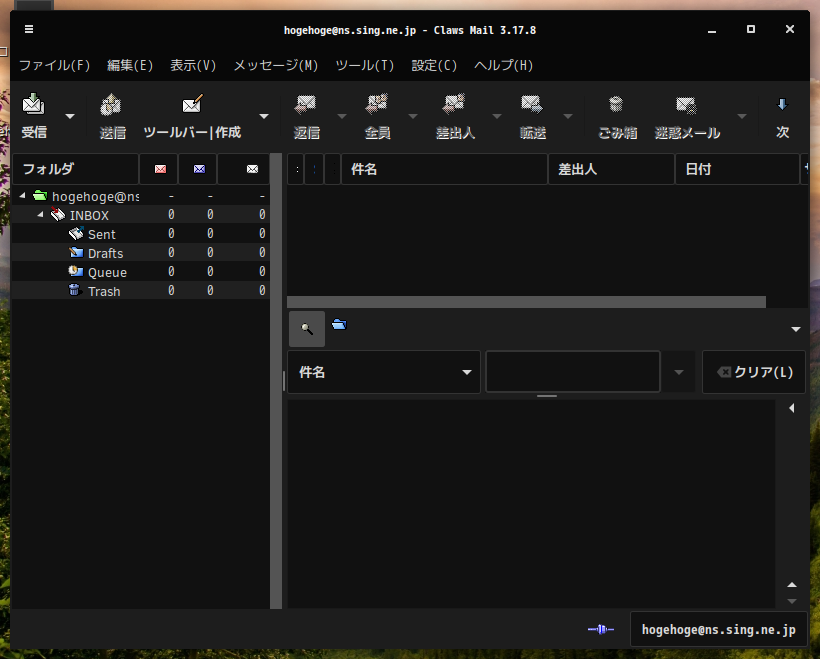The image size is (820, 659).
Task: Open the quick search options dropdown arrow
Action: point(795,329)
